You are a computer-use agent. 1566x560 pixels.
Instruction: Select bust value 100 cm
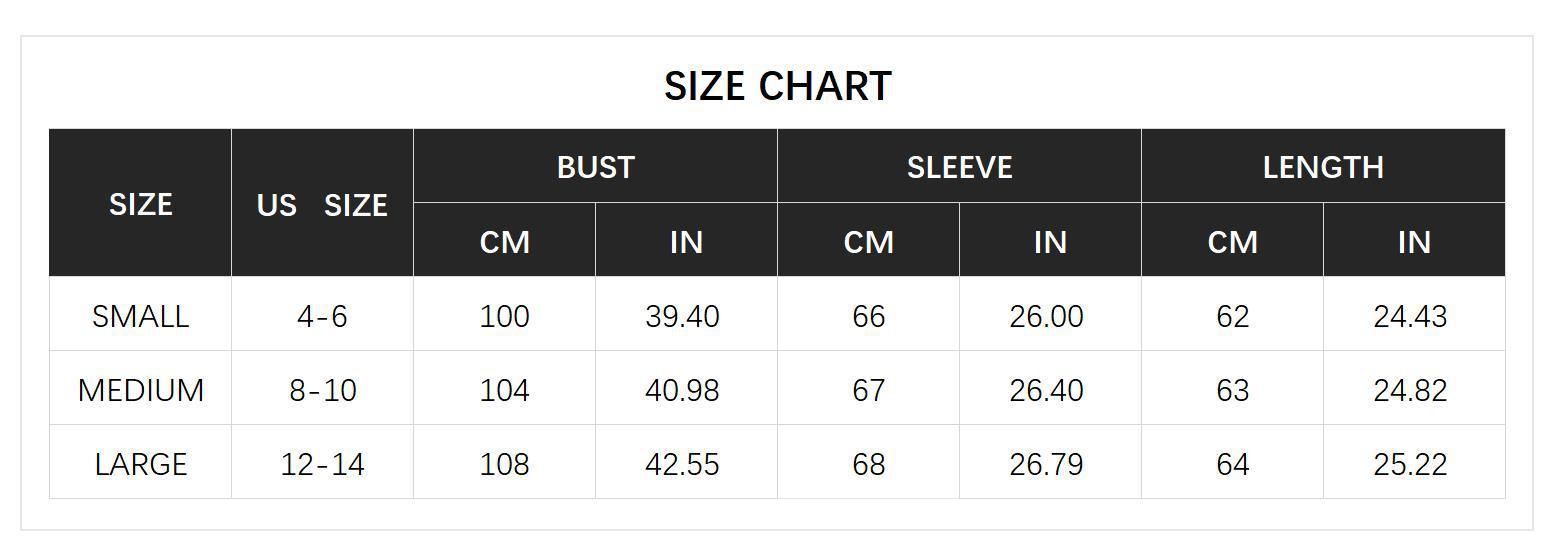(504, 316)
